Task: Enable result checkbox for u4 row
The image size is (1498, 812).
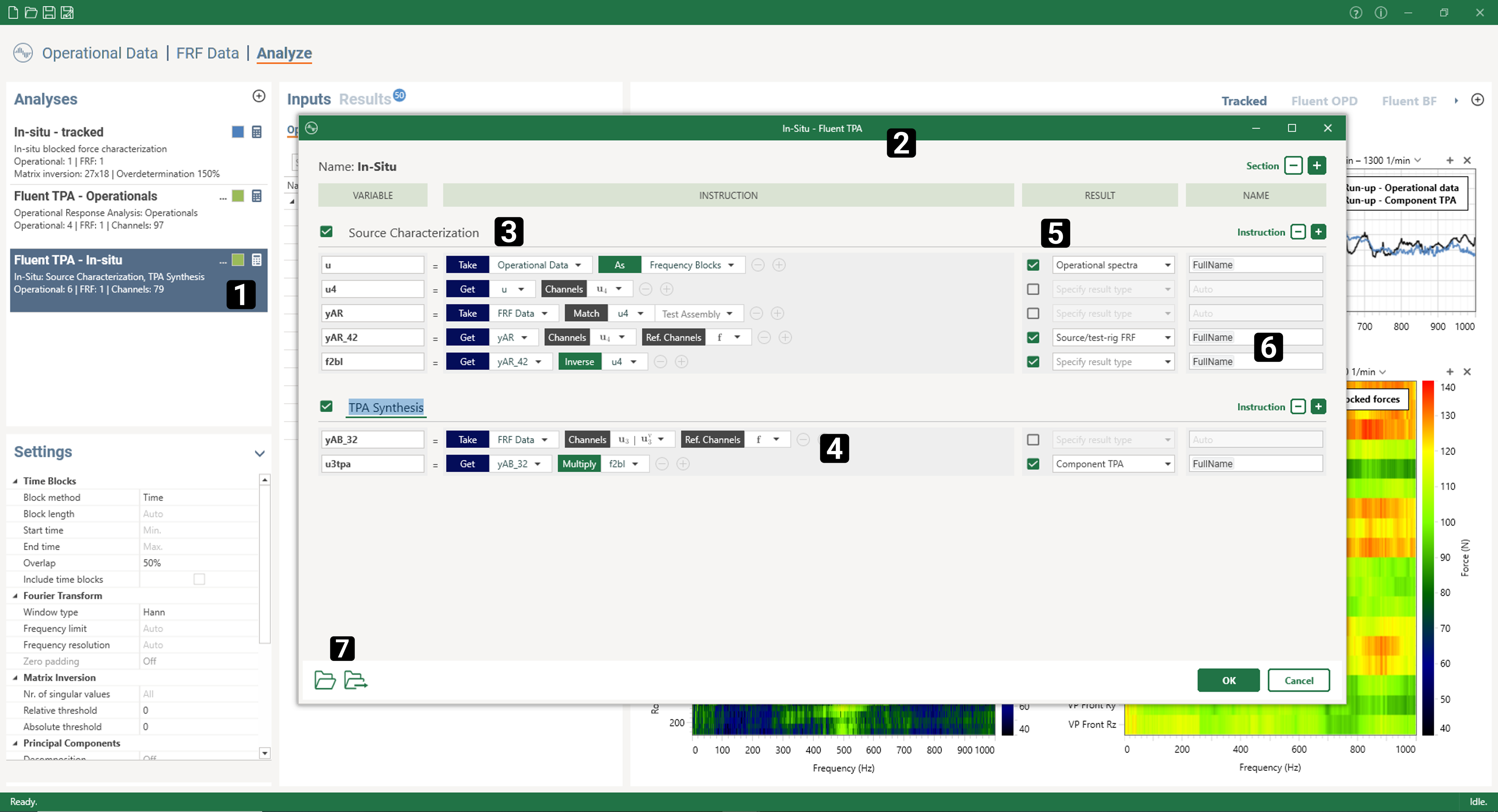Action: [1033, 289]
